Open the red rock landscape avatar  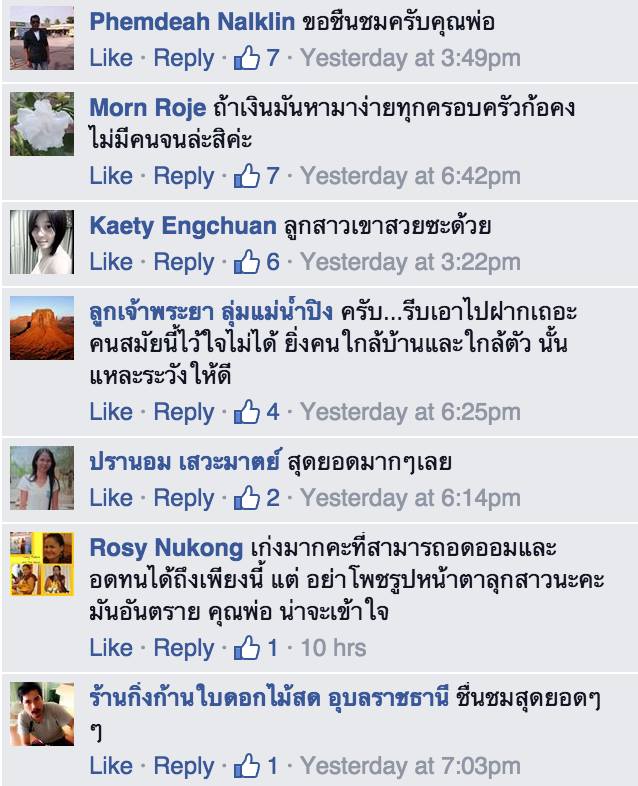tap(42, 328)
